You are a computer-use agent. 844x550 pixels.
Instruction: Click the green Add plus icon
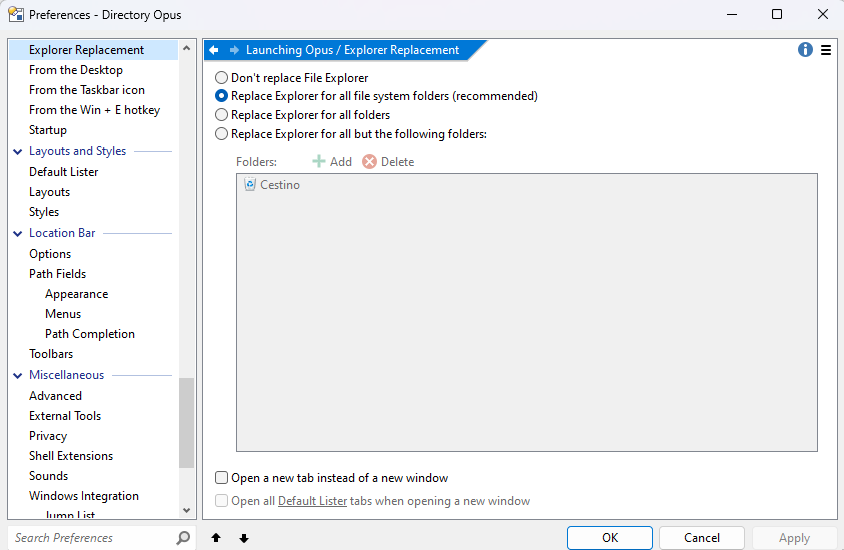319,161
